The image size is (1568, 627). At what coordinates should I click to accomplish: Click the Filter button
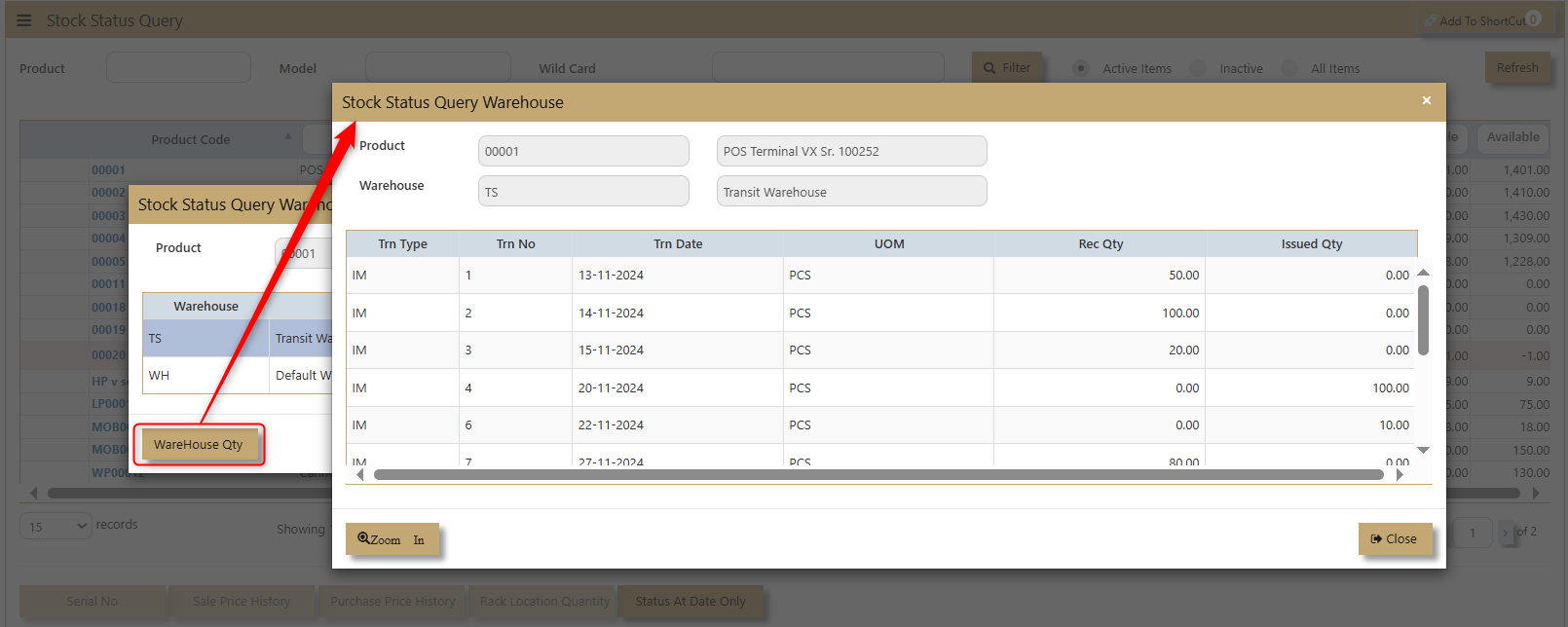point(1007,68)
